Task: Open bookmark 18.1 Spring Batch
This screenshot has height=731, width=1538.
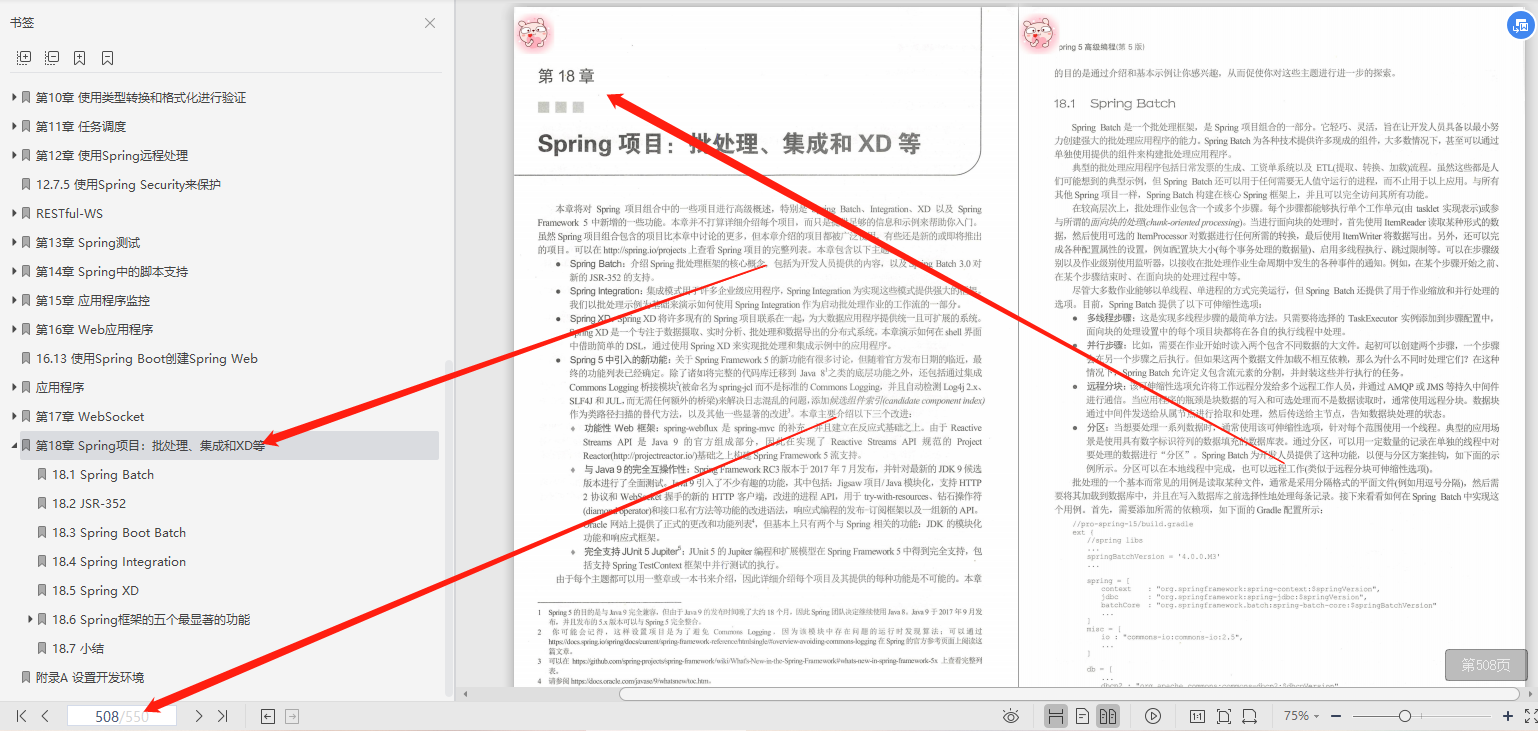Action: coord(103,475)
